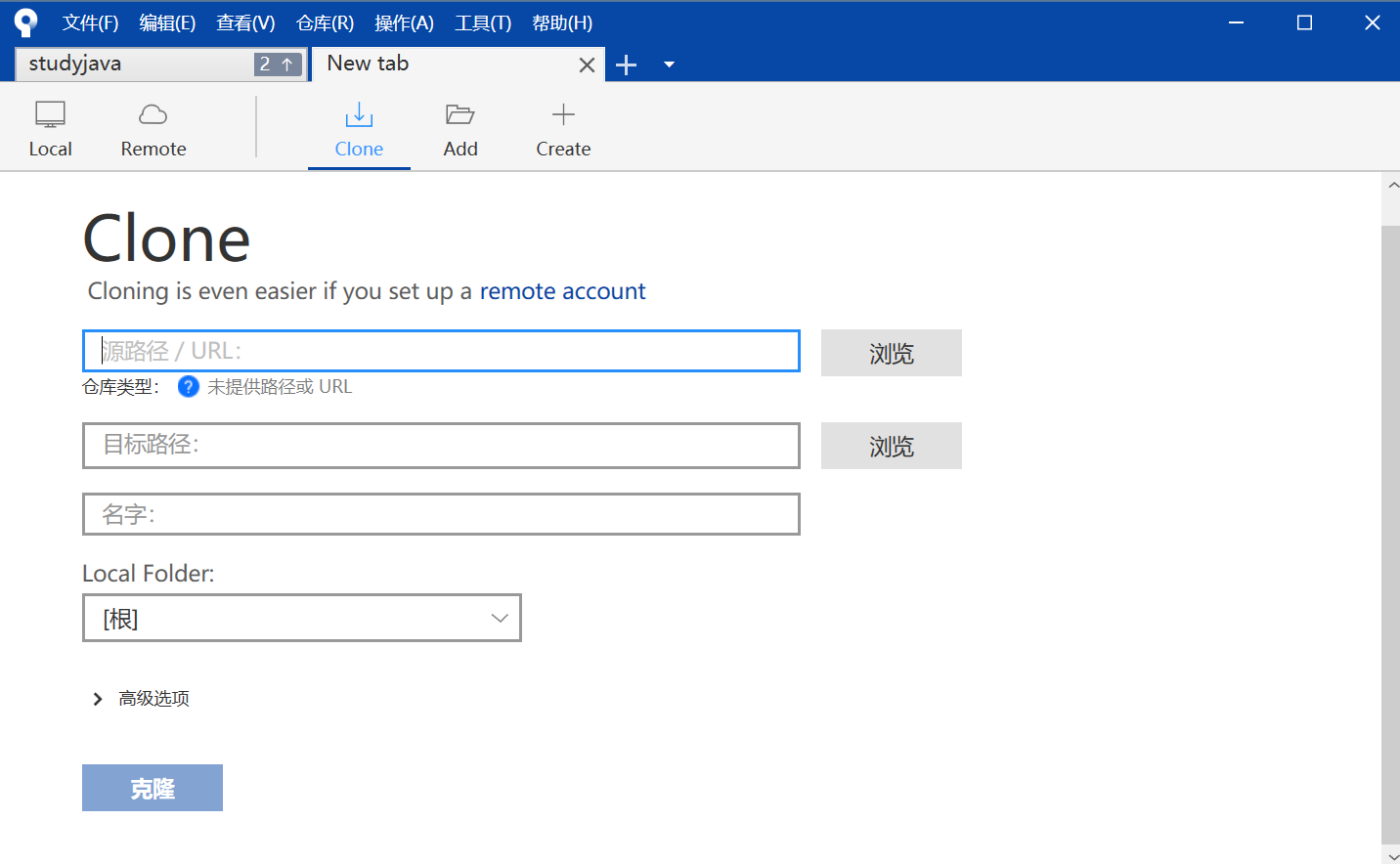The height and width of the screenshot is (864, 1400).
Task: Open the 文件(F) menu
Action: click(x=91, y=23)
